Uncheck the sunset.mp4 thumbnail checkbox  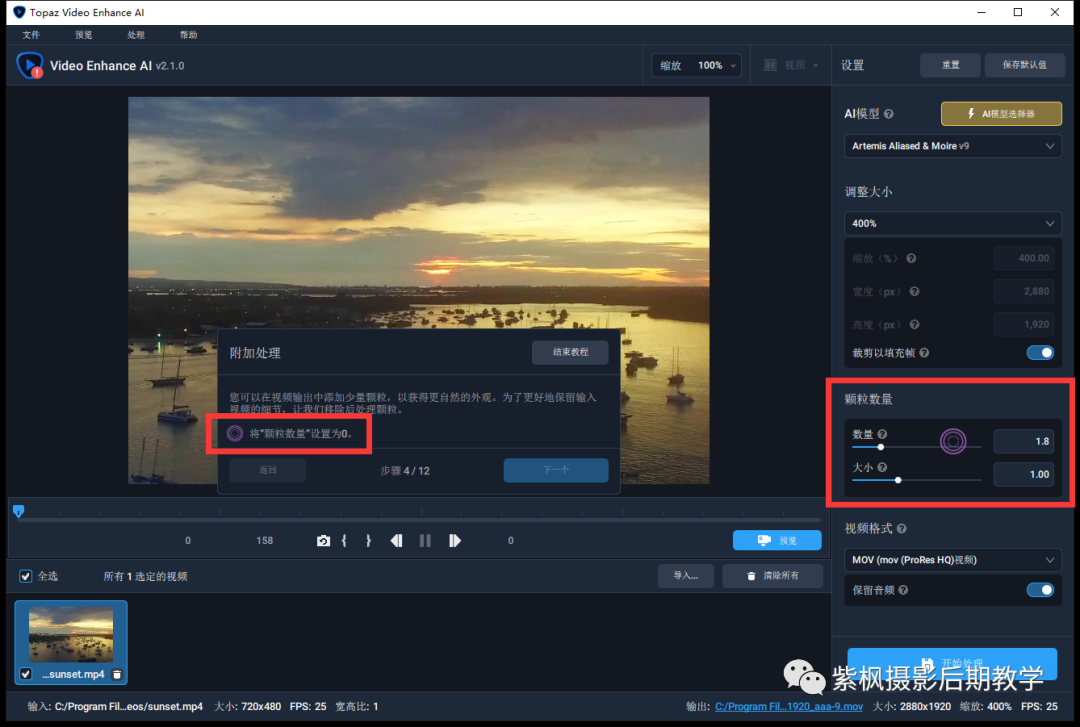[x=25, y=674]
